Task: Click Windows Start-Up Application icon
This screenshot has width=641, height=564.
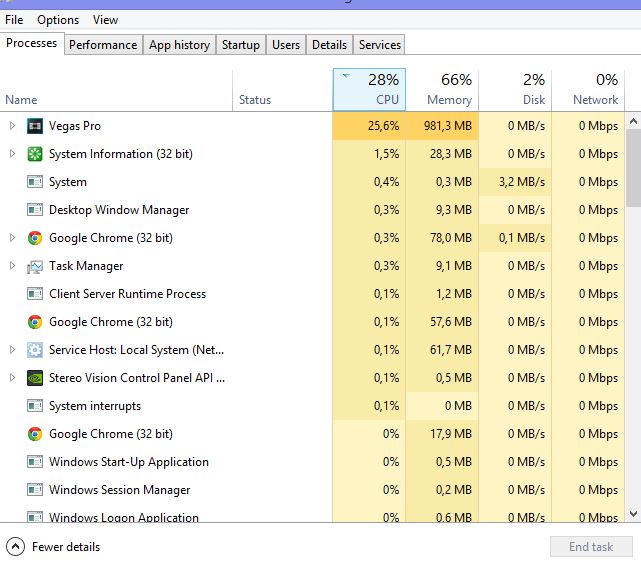Action: tap(35, 462)
